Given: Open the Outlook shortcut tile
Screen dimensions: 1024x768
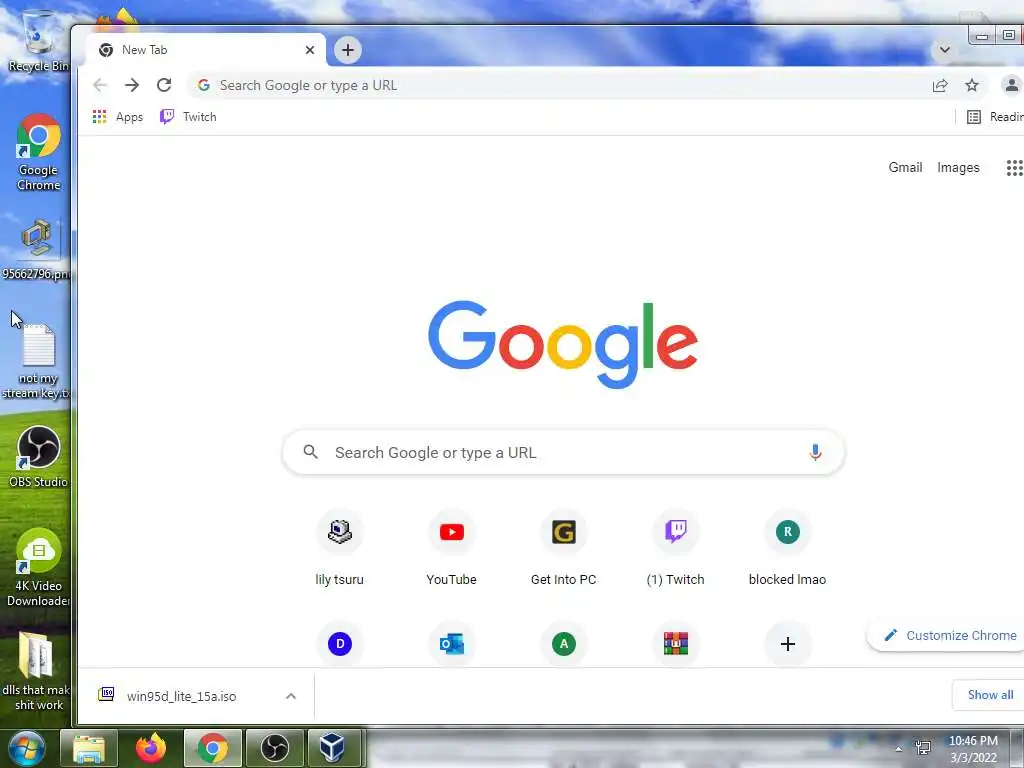Looking at the screenshot, I should 451,644.
